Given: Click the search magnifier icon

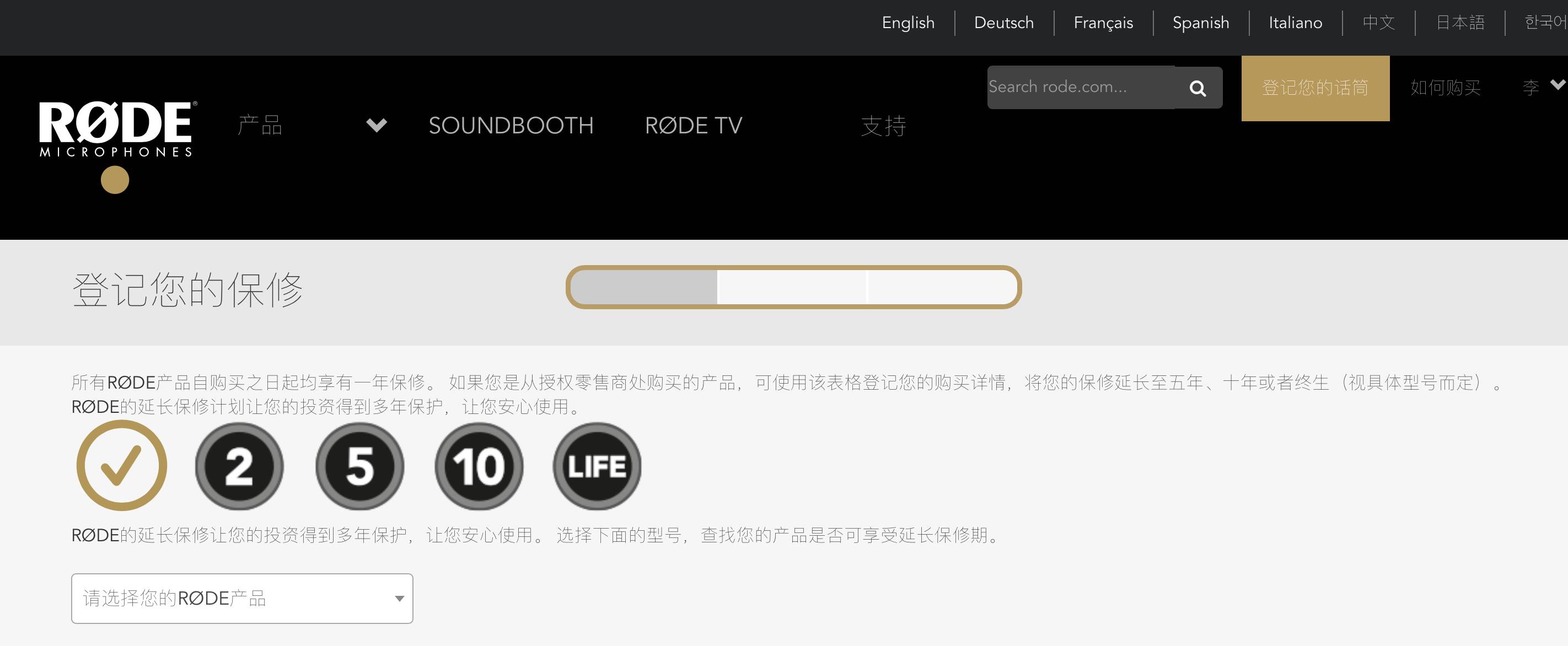Looking at the screenshot, I should point(1198,88).
